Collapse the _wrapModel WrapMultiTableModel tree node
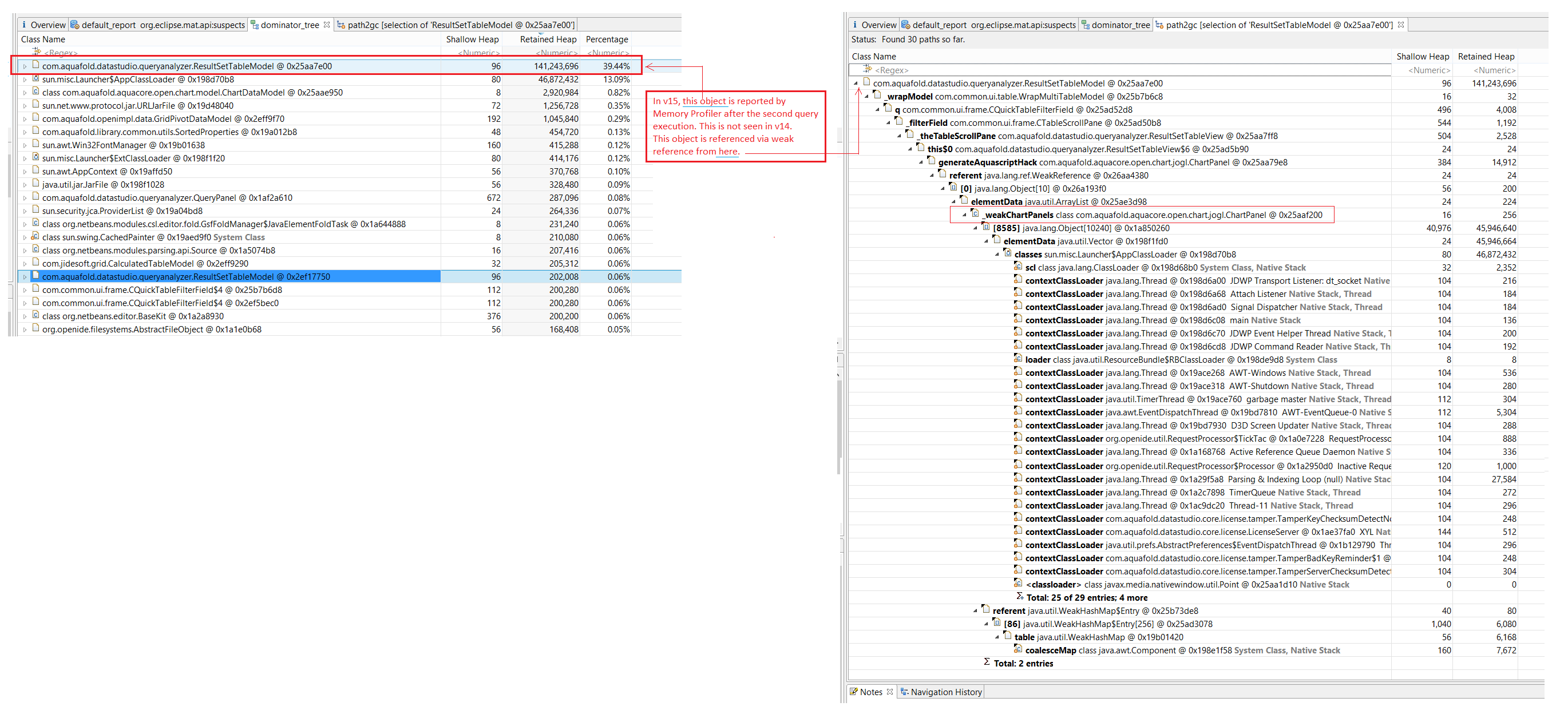The image size is (1568, 718). 866,97
